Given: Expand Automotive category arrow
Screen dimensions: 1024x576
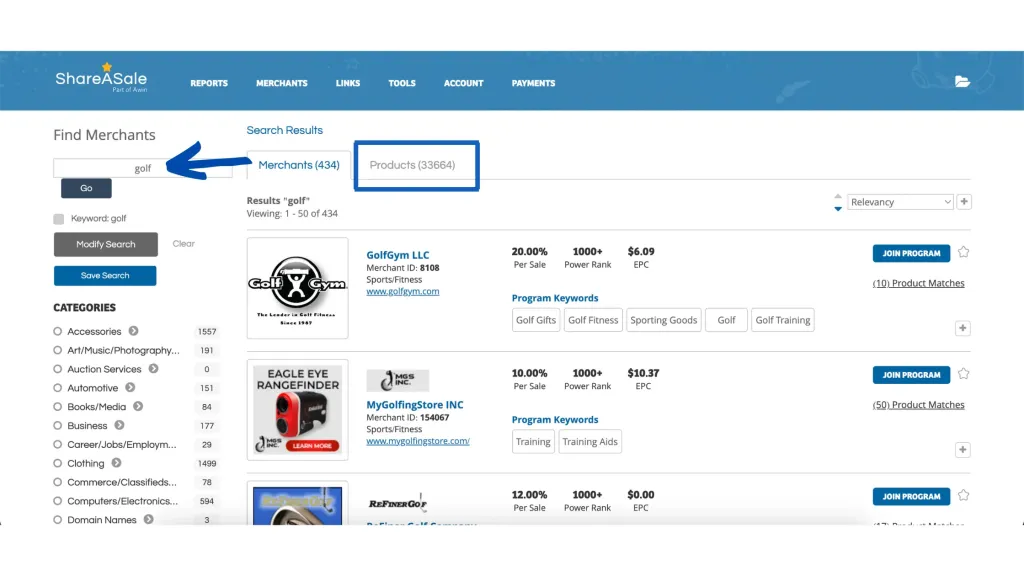Looking at the screenshot, I should [131, 388].
